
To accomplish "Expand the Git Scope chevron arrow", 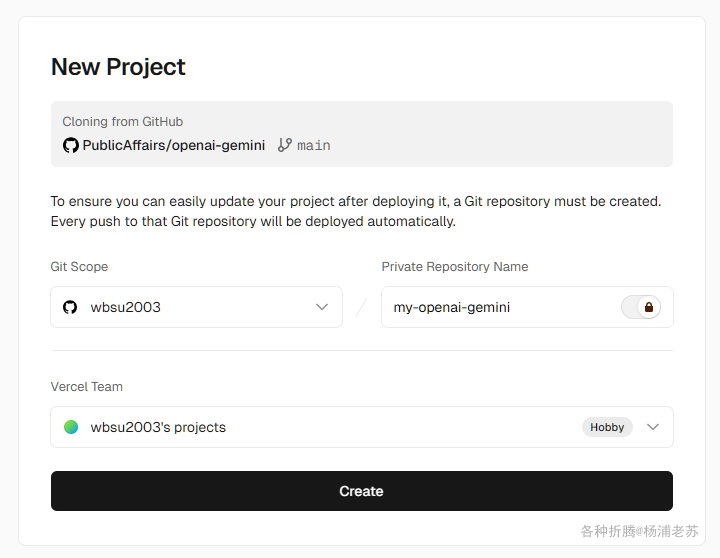I will pos(322,307).
